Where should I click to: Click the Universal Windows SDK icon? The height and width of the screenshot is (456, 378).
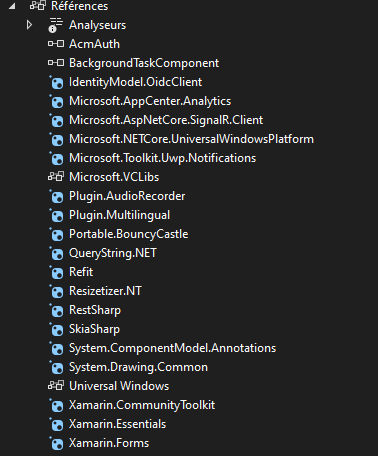click(56, 385)
